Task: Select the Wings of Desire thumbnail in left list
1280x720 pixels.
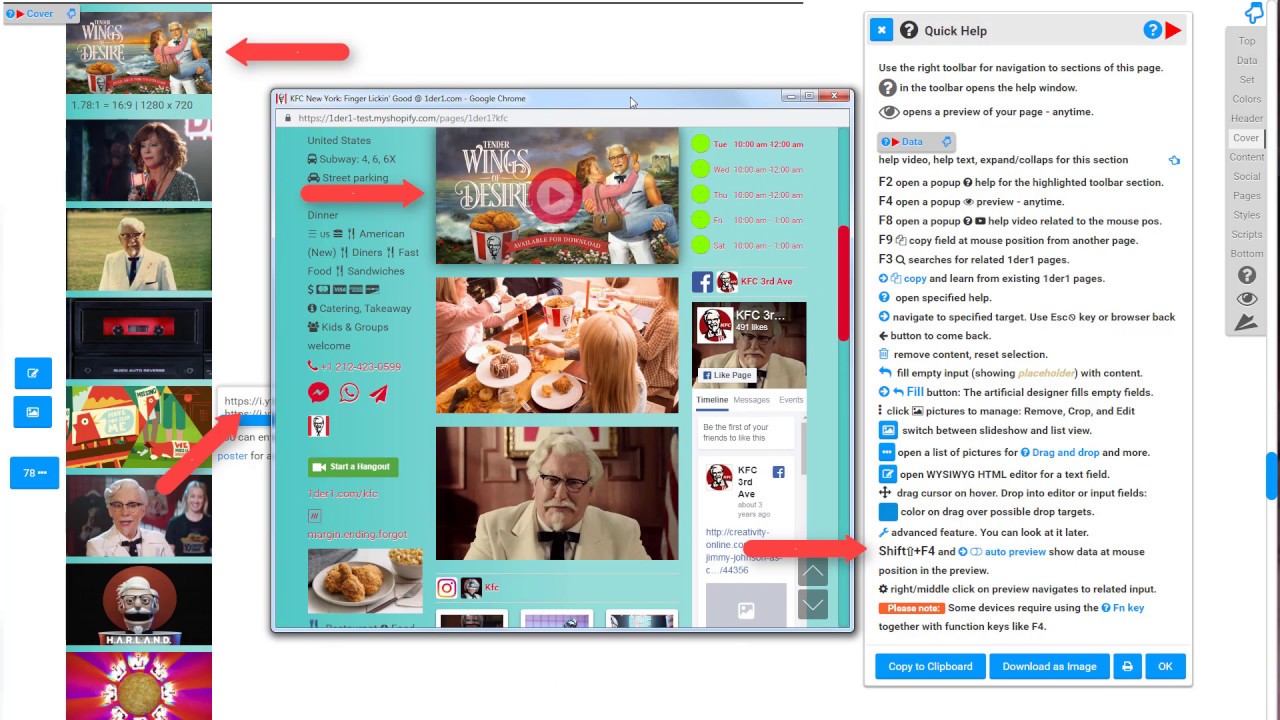Action: coord(139,52)
